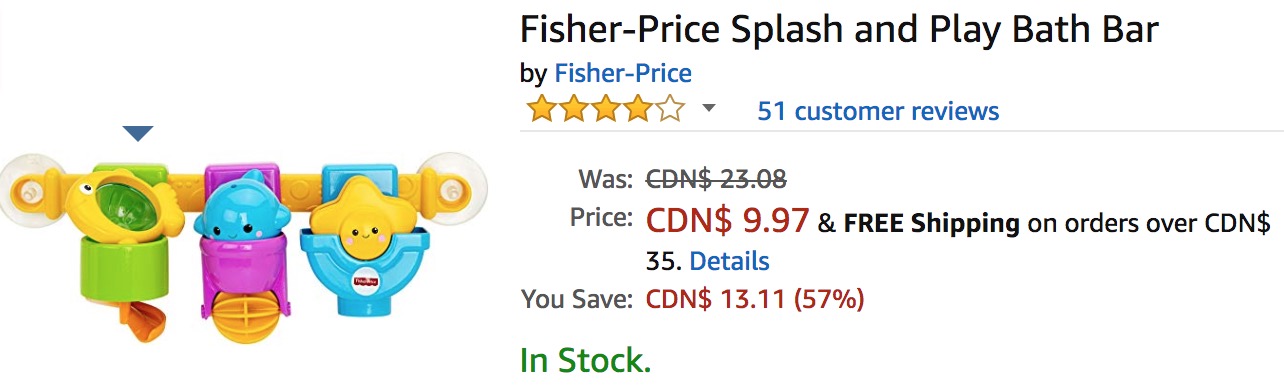Open the Fisher-Price brand link
The height and width of the screenshot is (386, 1284).
tap(623, 73)
